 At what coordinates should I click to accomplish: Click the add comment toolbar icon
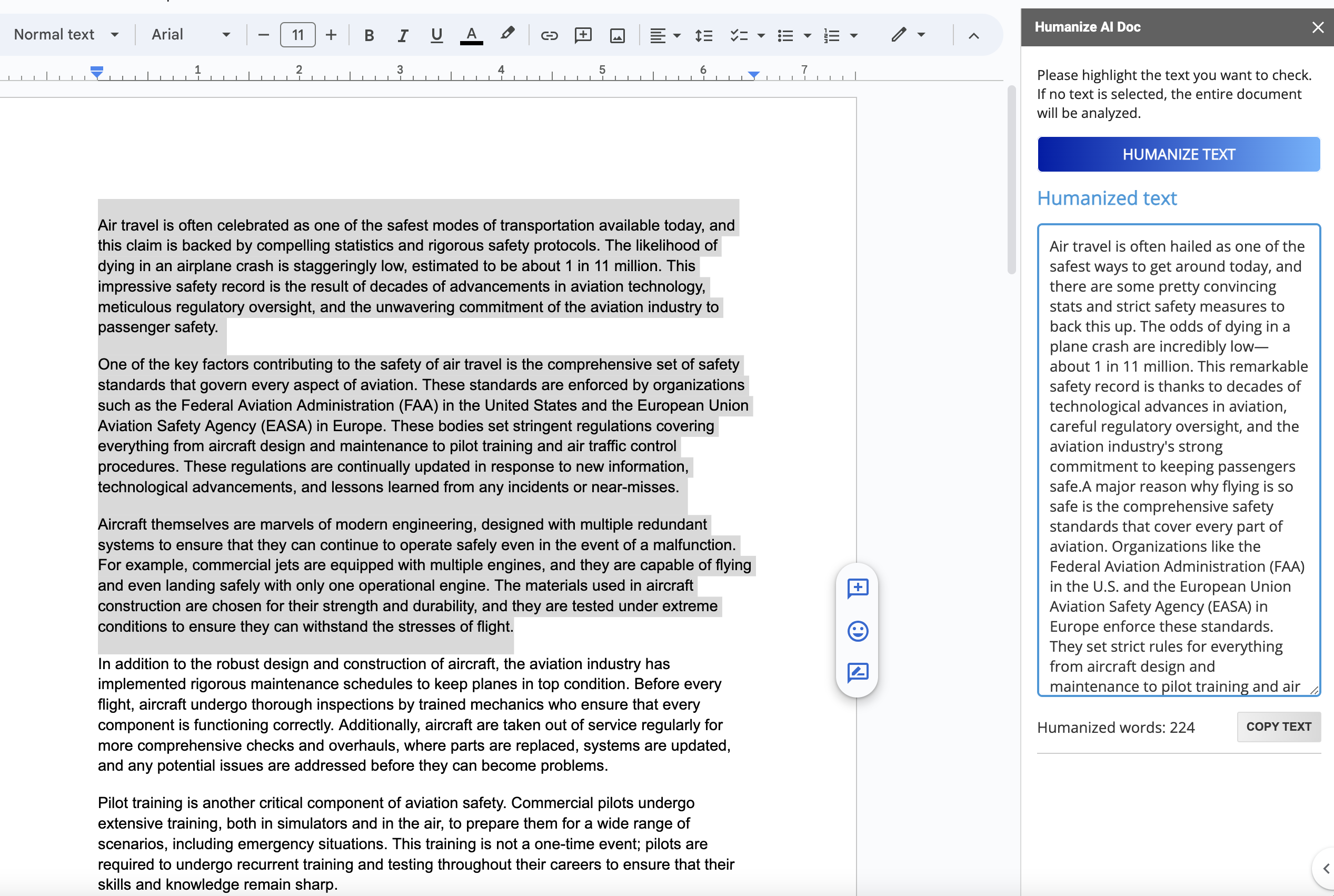(583, 35)
